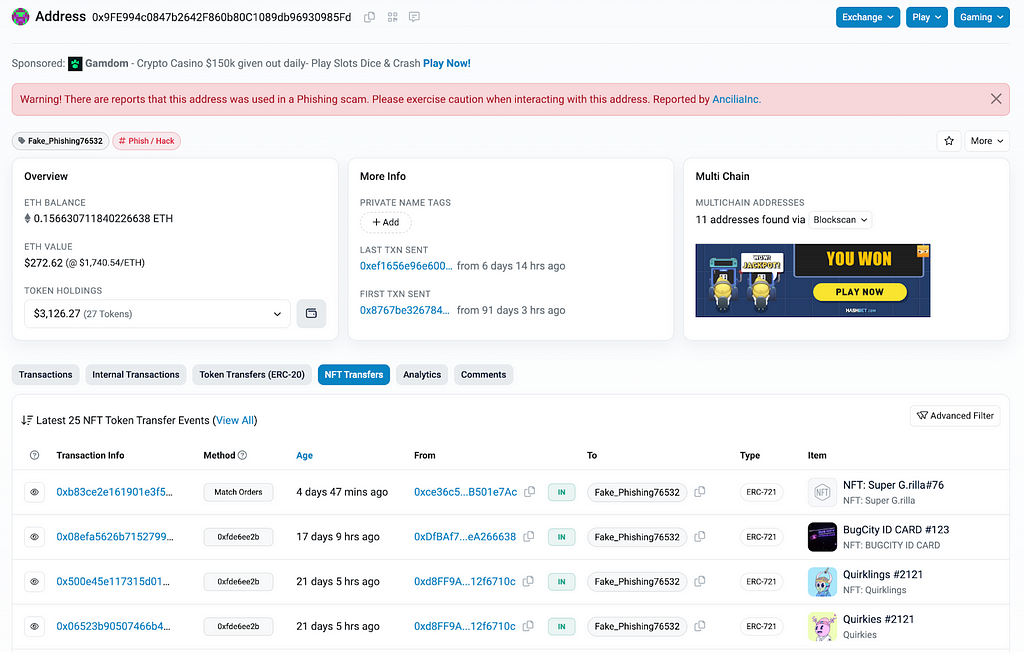The height and width of the screenshot is (653, 1024).
Task: Click the Gamdom Play Now! link
Action: click(x=447, y=63)
